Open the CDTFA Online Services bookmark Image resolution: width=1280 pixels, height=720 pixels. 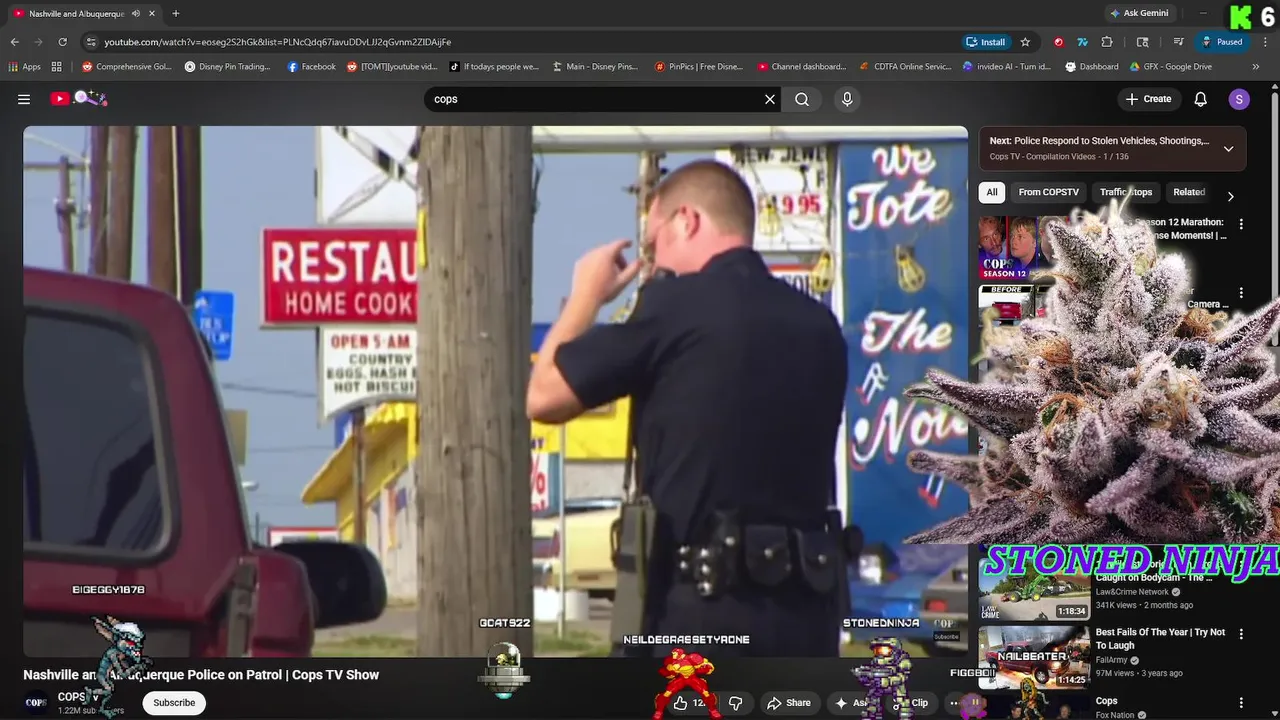(x=906, y=67)
